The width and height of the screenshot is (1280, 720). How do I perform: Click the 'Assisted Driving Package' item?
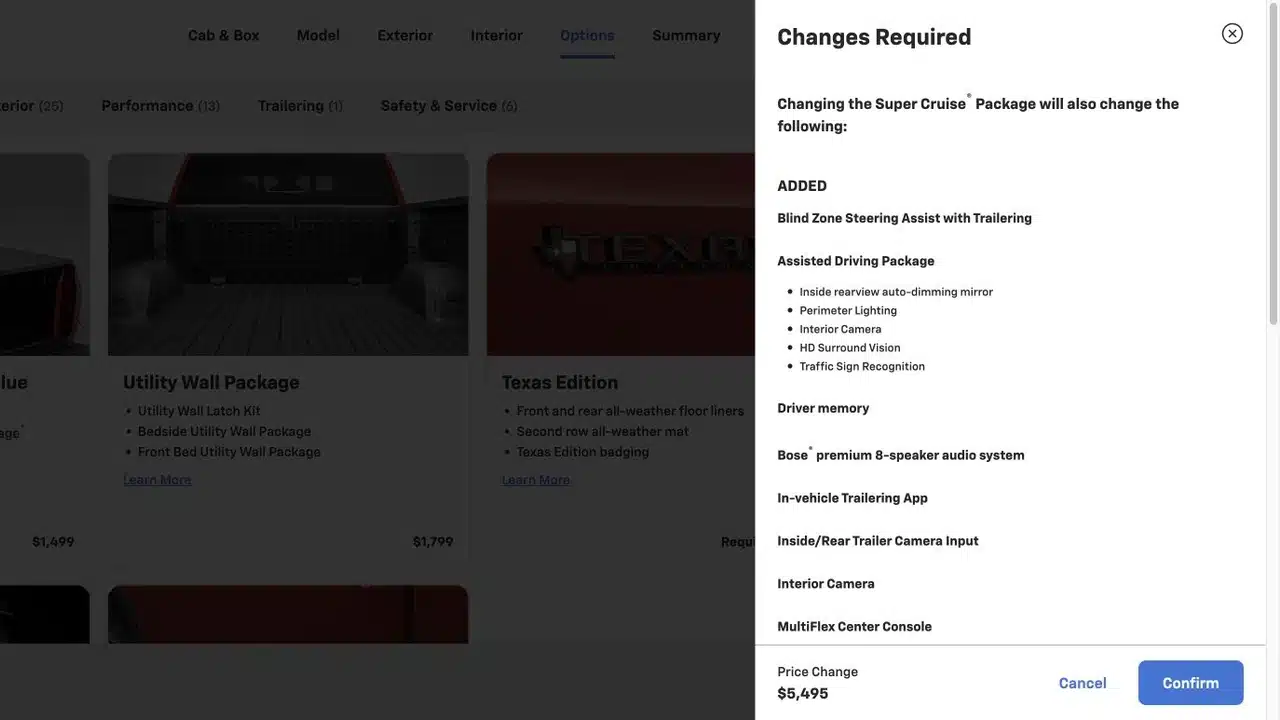tap(856, 261)
